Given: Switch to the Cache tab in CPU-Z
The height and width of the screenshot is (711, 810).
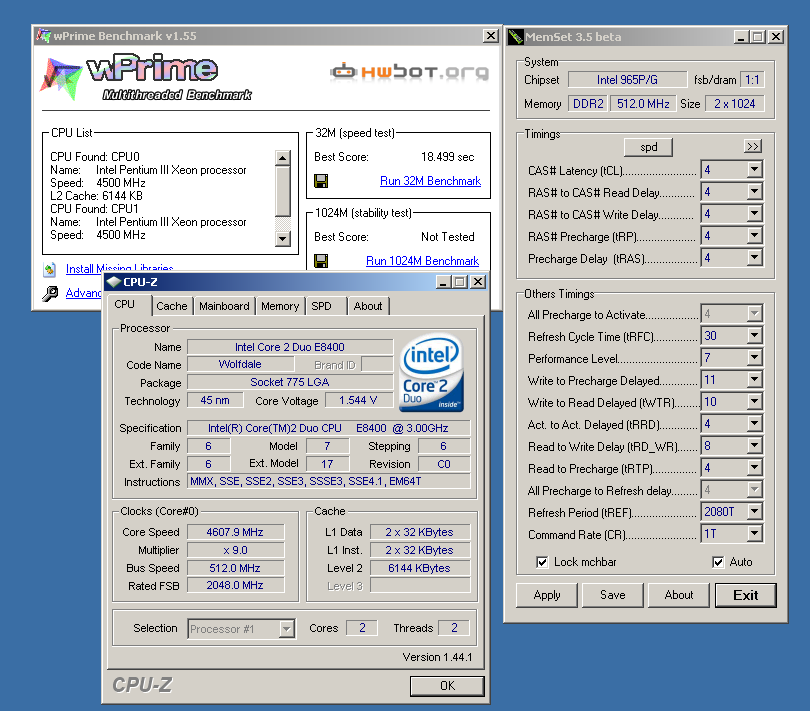Looking at the screenshot, I should pos(172,306).
